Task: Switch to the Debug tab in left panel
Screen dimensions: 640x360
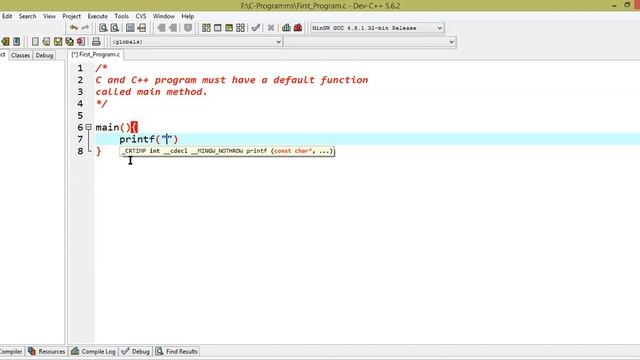Action: (44, 55)
